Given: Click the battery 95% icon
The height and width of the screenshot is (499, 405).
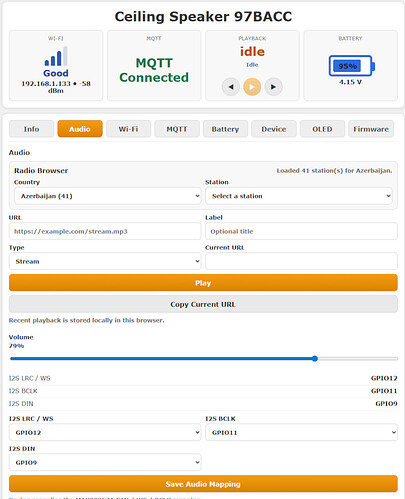Looking at the screenshot, I should (352, 66).
